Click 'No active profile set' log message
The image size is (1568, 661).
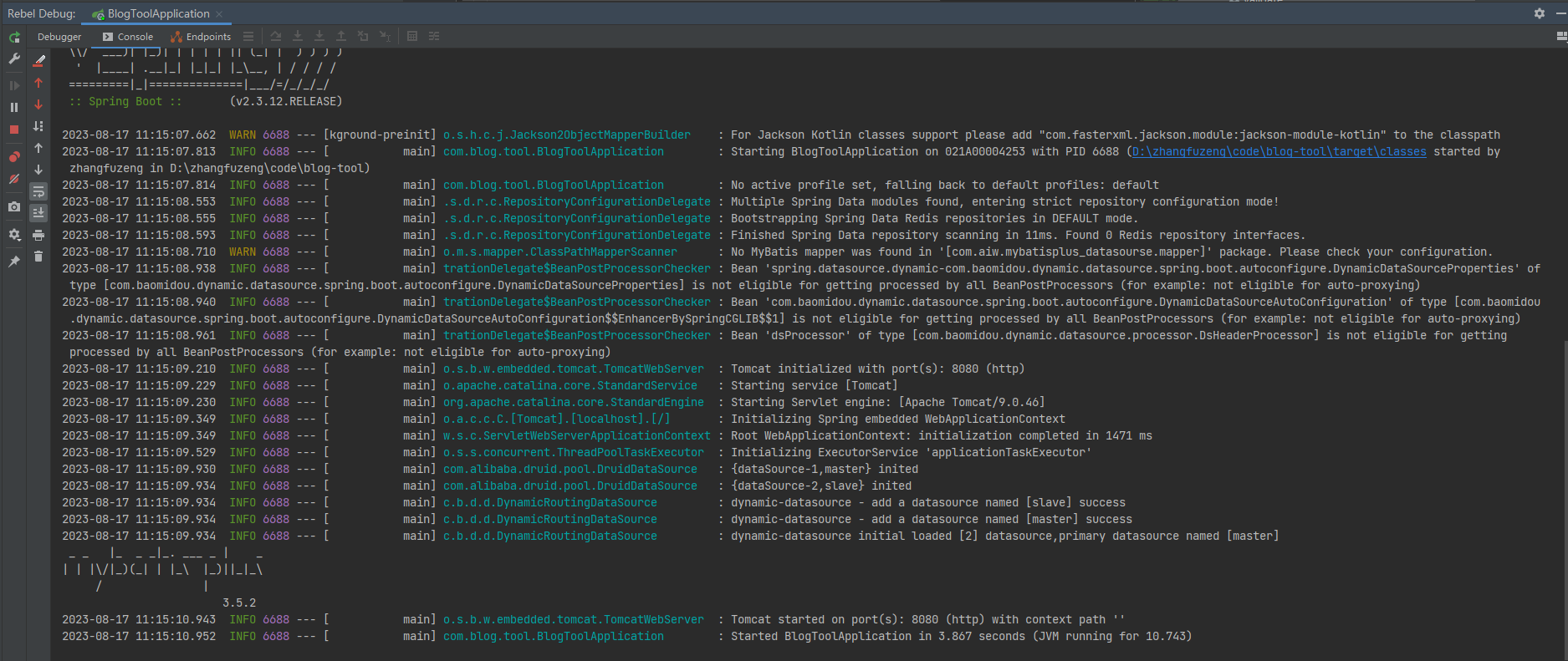coord(945,185)
